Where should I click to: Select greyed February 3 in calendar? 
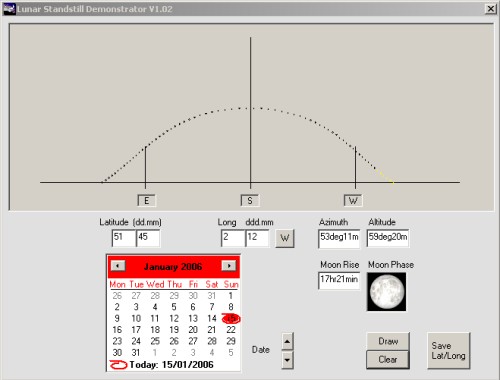click(193, 352)
